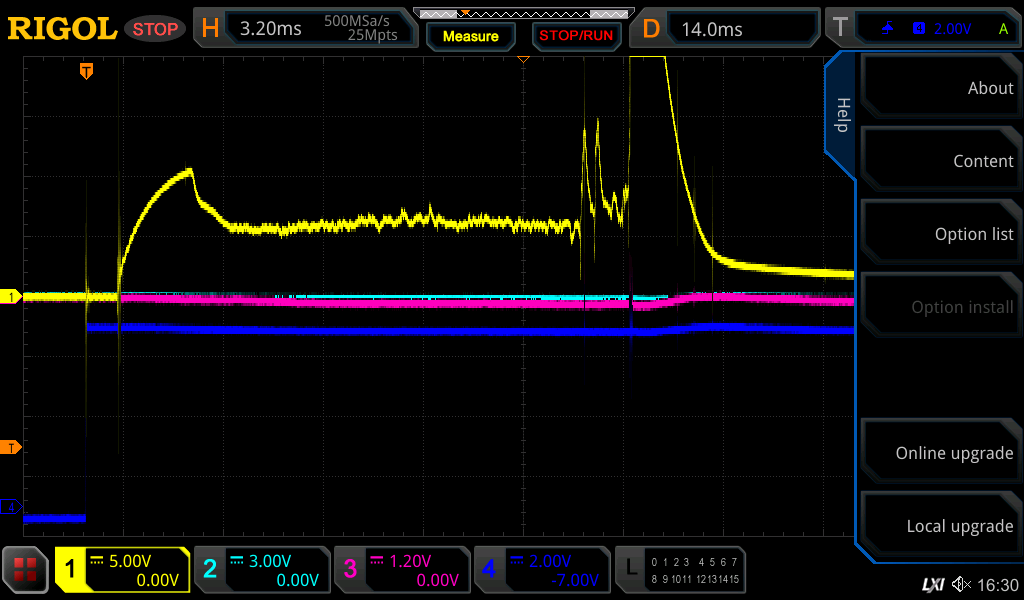Click the LXI network status icon
The image size is (1024, 600).
pos(932,584)
